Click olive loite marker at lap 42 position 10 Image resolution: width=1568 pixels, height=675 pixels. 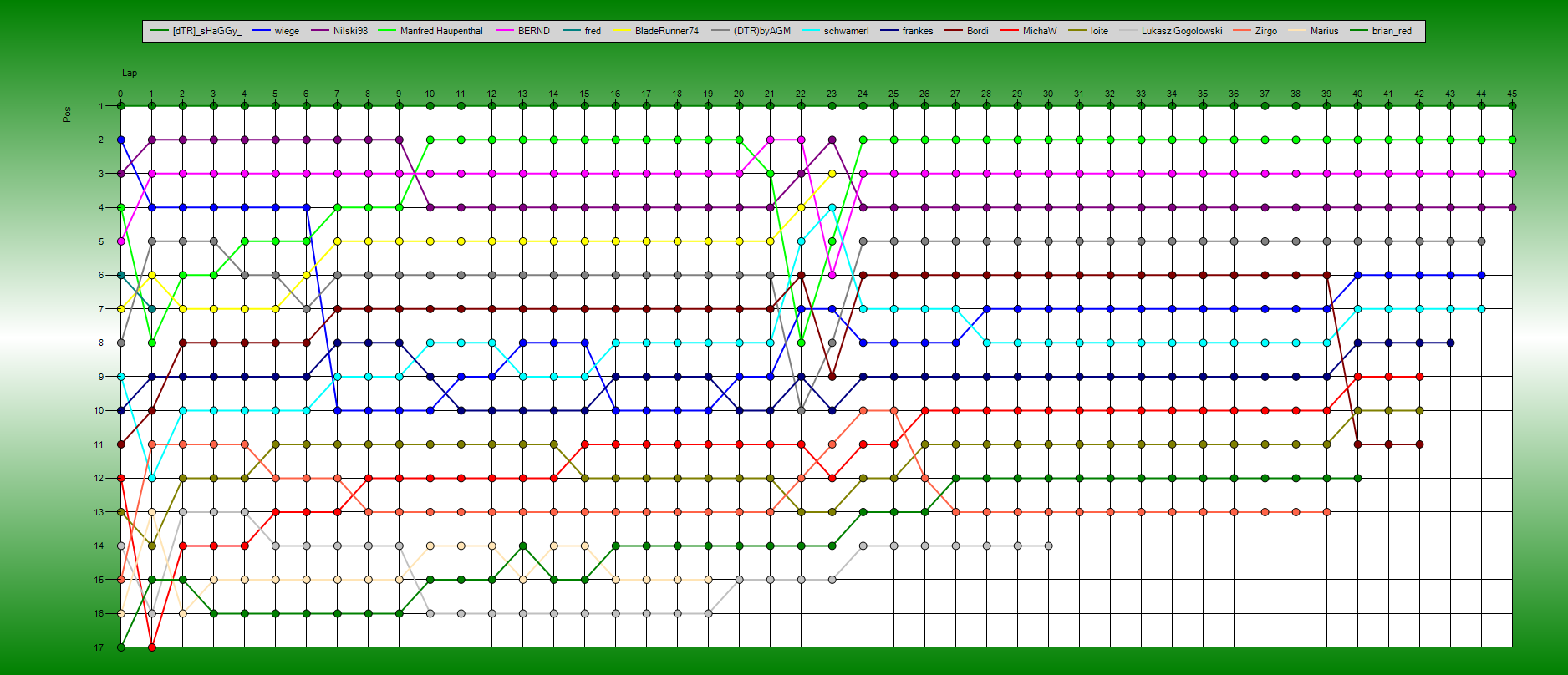1419,410
